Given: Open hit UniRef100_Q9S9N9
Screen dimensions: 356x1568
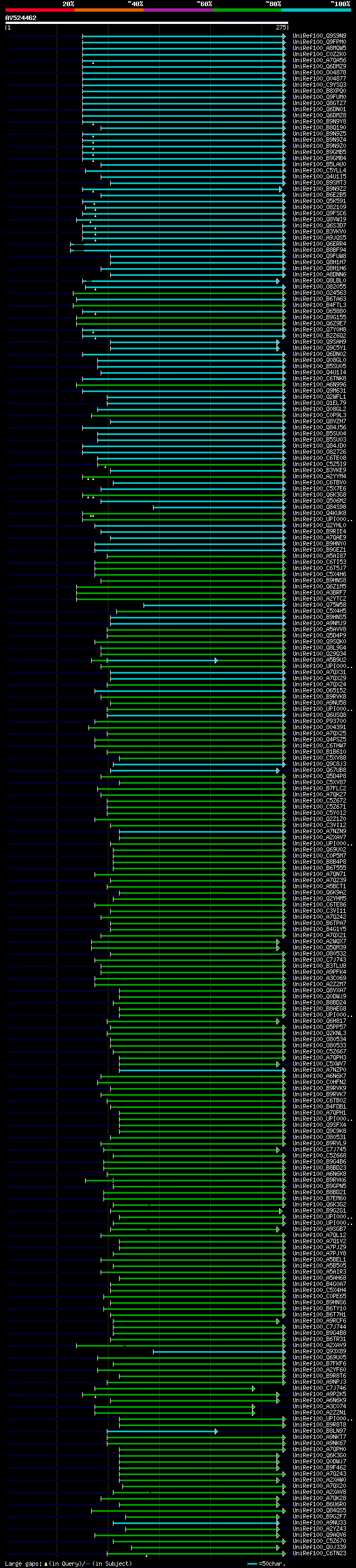Looking at the screenshot, I should point(319,36).
